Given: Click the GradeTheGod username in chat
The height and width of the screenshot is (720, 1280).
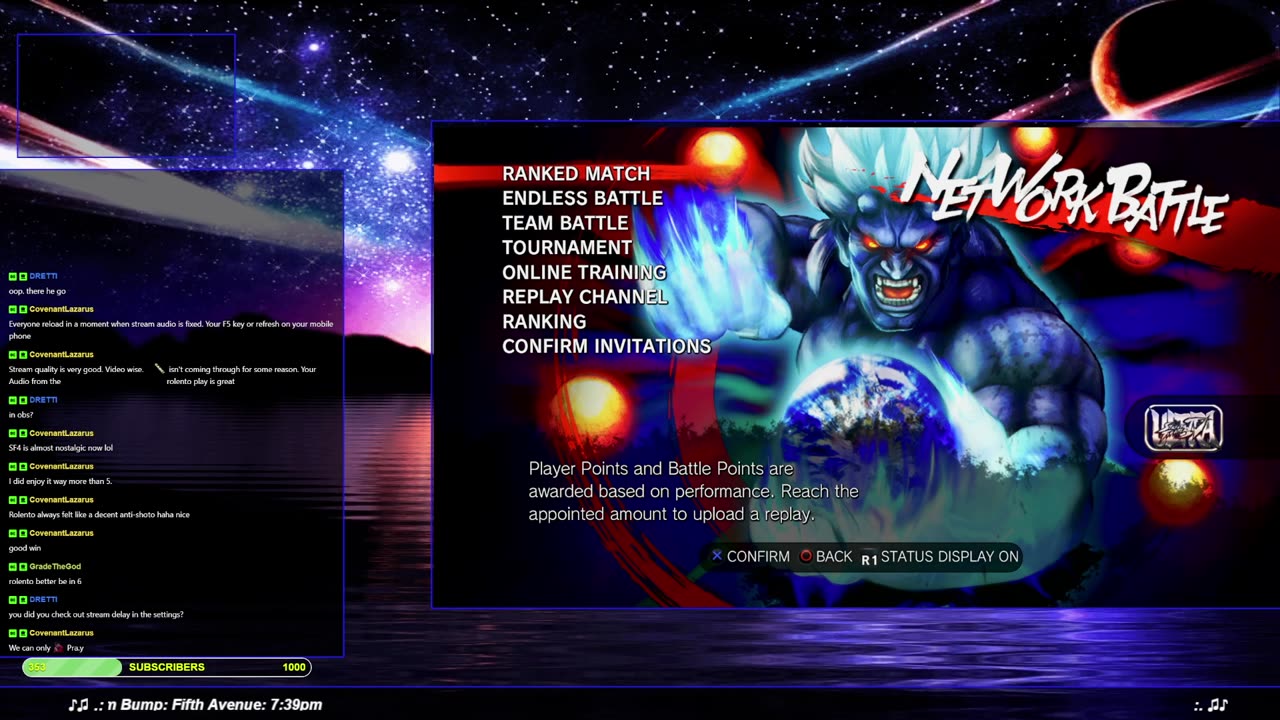Looking at the screenshot, I should (55, 566).
